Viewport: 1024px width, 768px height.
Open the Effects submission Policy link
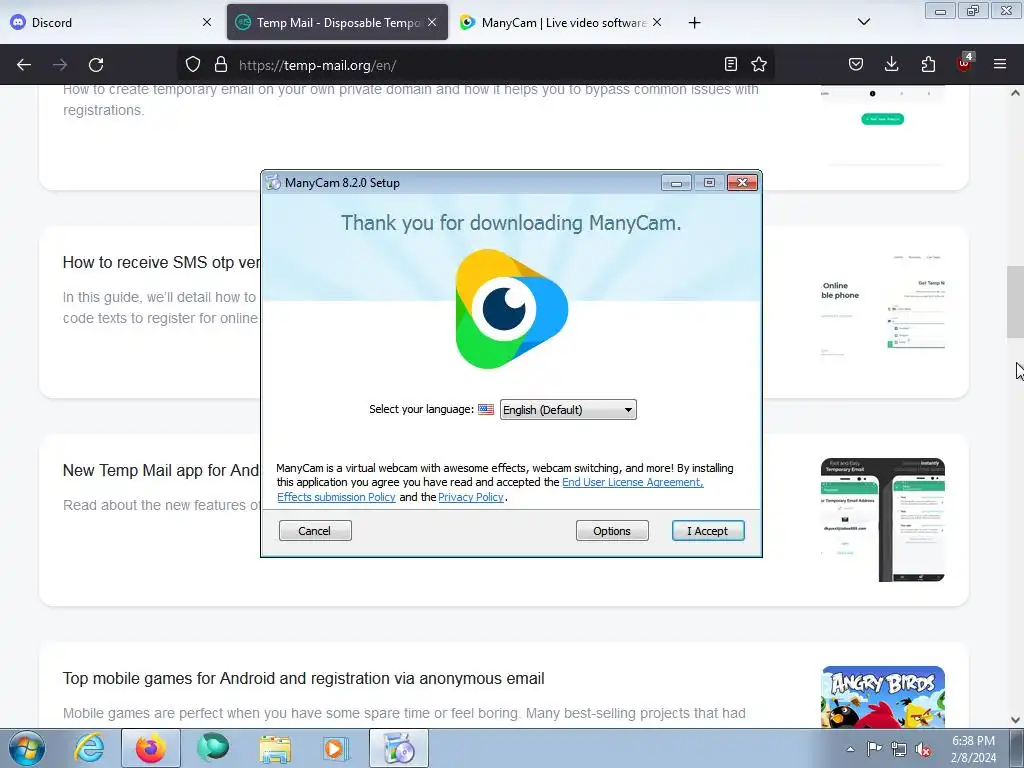pyautogui.click(x=336, y=497)
